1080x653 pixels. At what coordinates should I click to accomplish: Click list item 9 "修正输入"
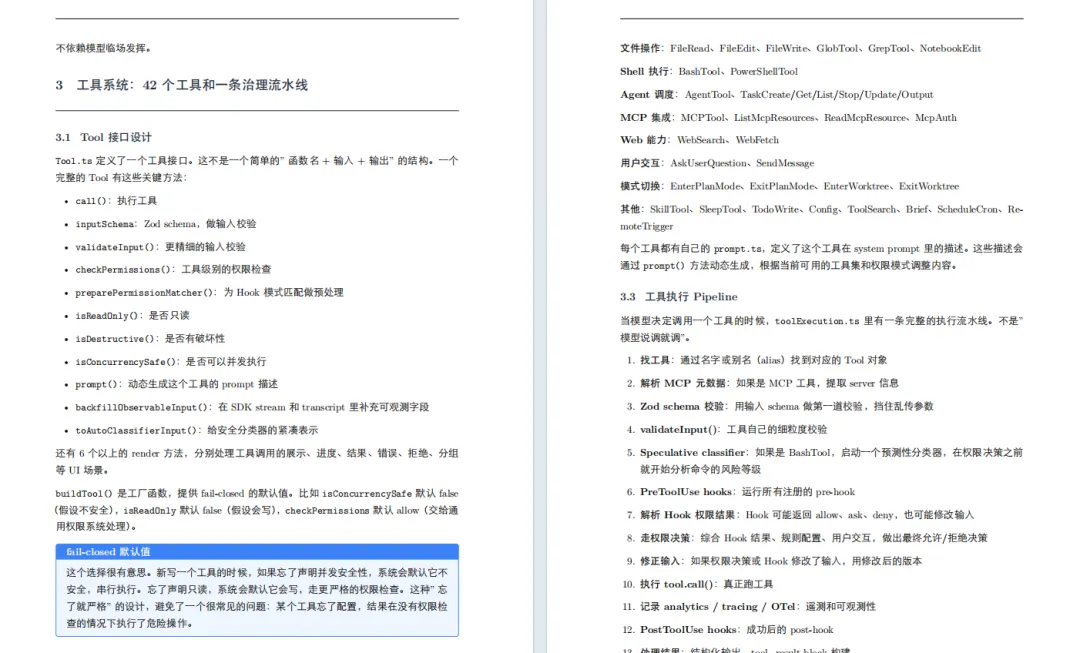tap(780, 561)
